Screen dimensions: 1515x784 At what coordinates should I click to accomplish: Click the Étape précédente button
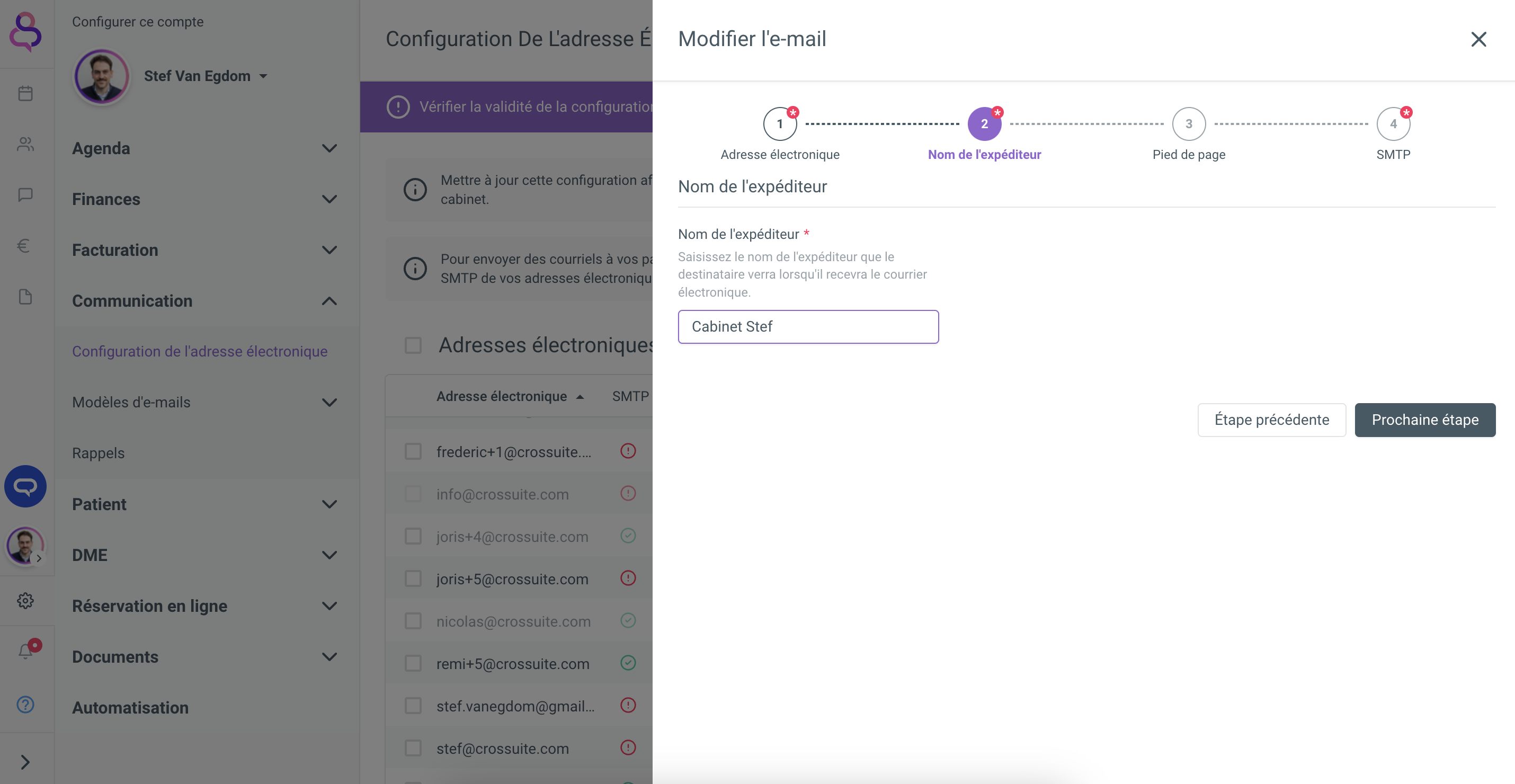1271,420
